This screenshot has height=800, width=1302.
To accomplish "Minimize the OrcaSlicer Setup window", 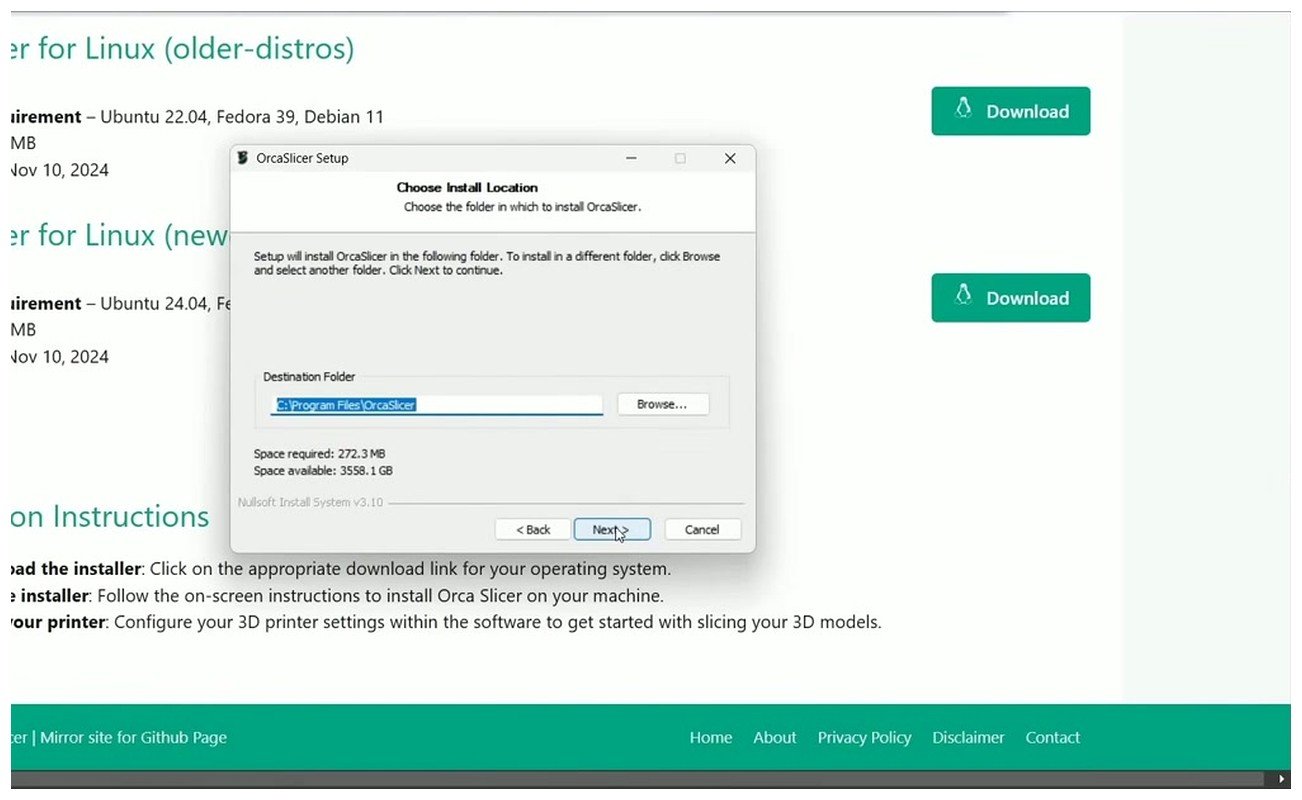I will [631, 158].
